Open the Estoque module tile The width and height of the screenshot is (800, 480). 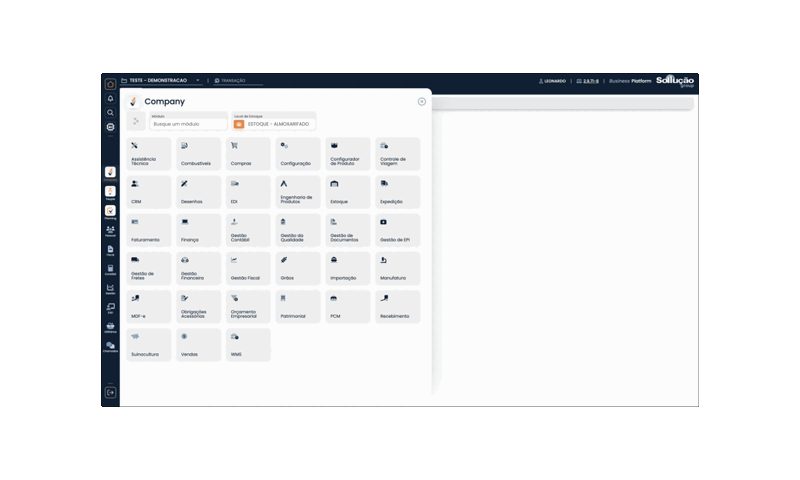[347, 192]
